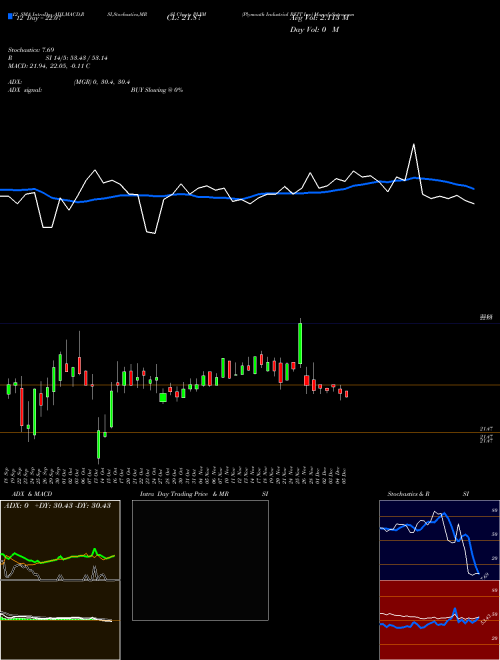Screen dimensions: 500x660
Task: Click the lowest green candlestick on the price chart
Action: 98,444
